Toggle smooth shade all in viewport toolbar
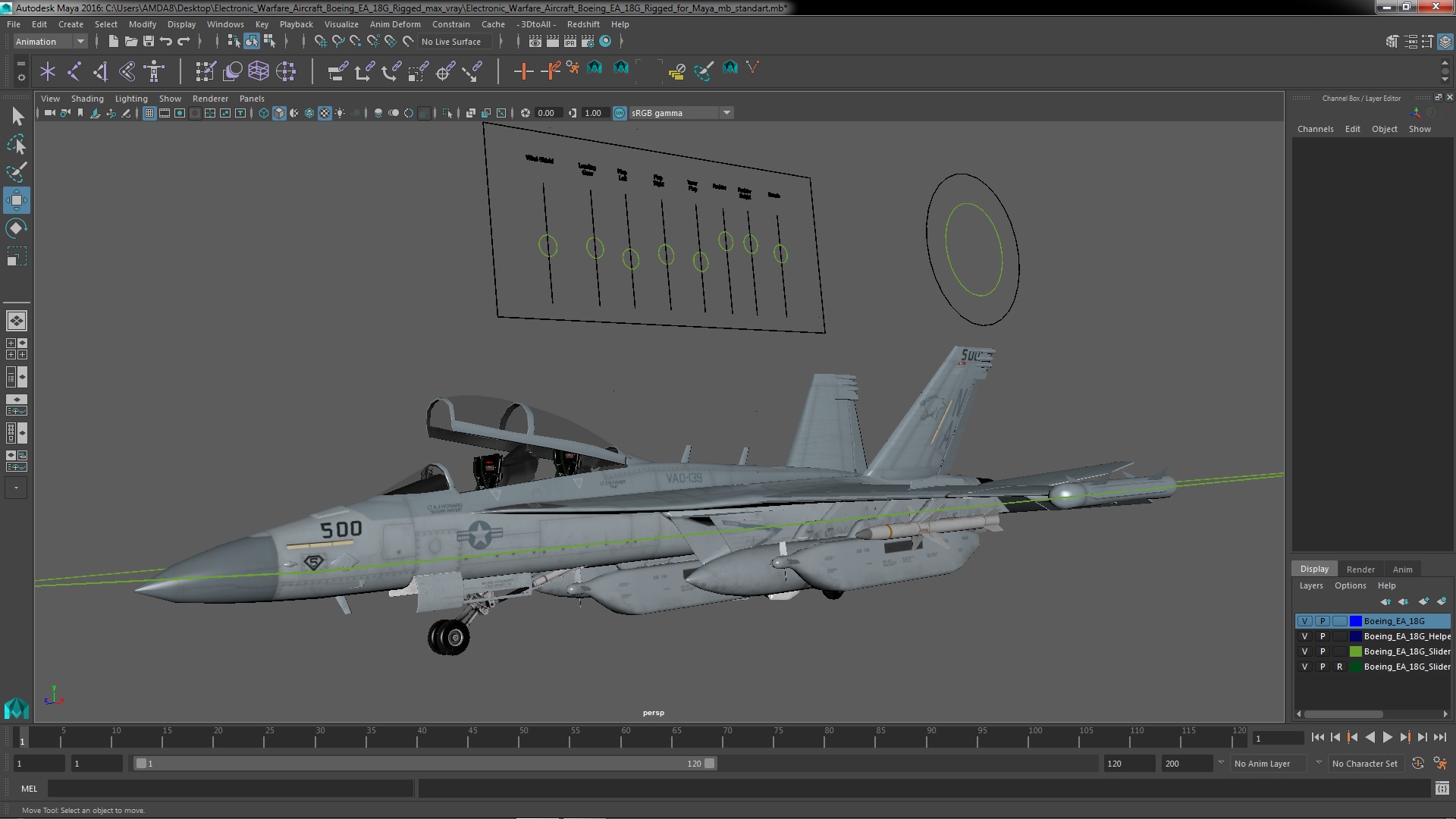 [279, 113]
